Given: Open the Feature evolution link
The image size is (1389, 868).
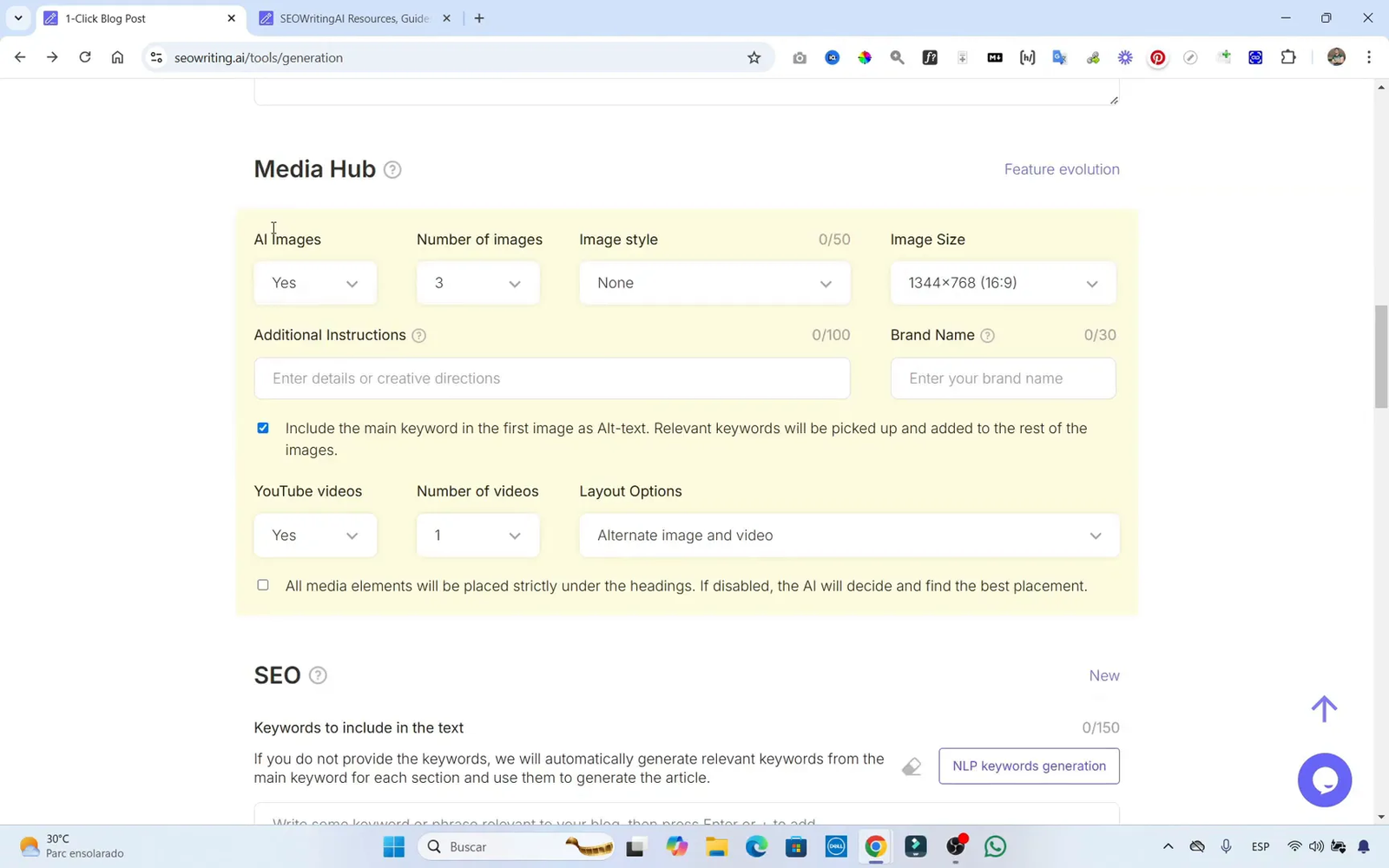Looking at the screenshot, I should click(x=1061, y=169).
